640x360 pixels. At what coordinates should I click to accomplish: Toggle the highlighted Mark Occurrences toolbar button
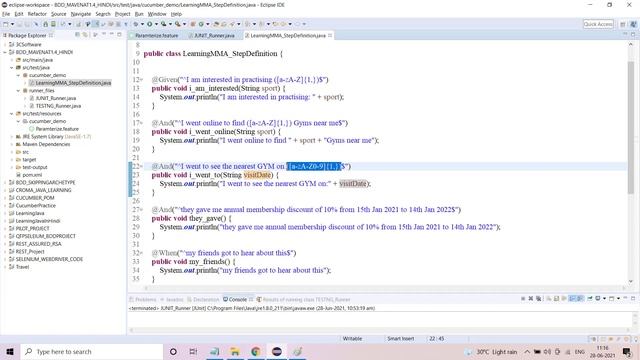click(x=95, y=24)
